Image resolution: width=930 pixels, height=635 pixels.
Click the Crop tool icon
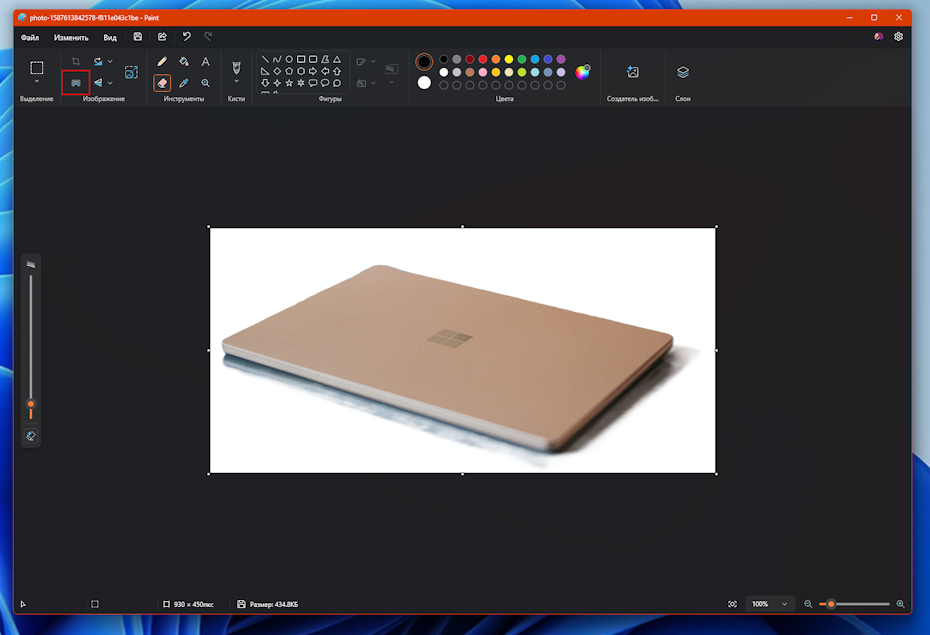point(76,61)
